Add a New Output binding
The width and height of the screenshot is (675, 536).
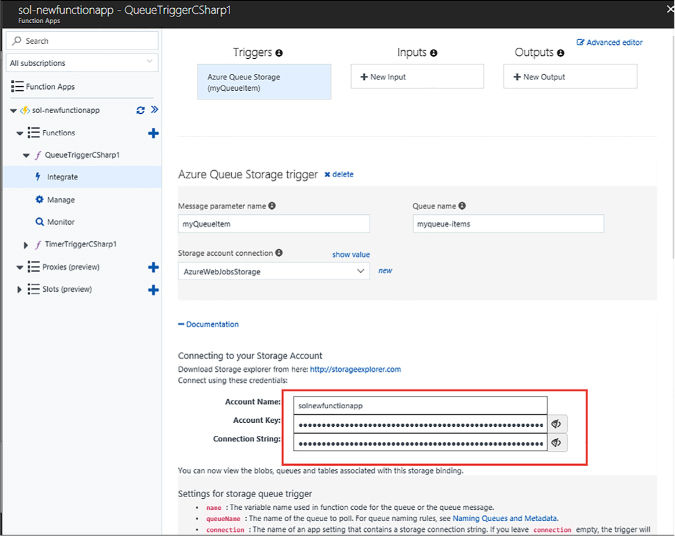click(570, 77)
